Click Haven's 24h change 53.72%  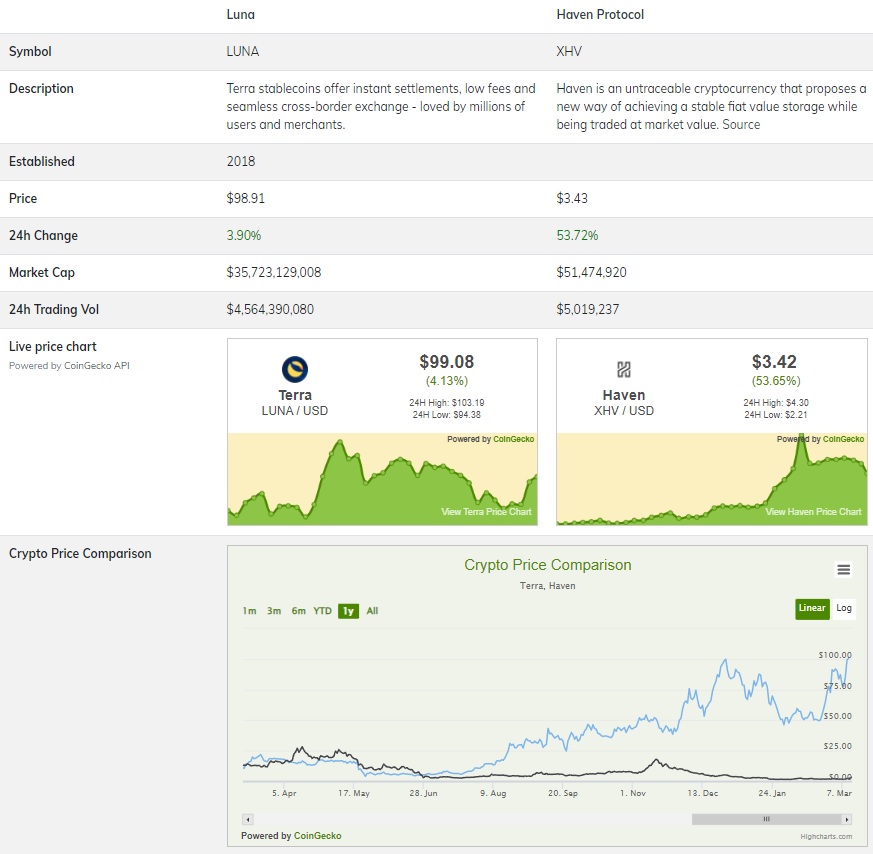coord(577,235)
